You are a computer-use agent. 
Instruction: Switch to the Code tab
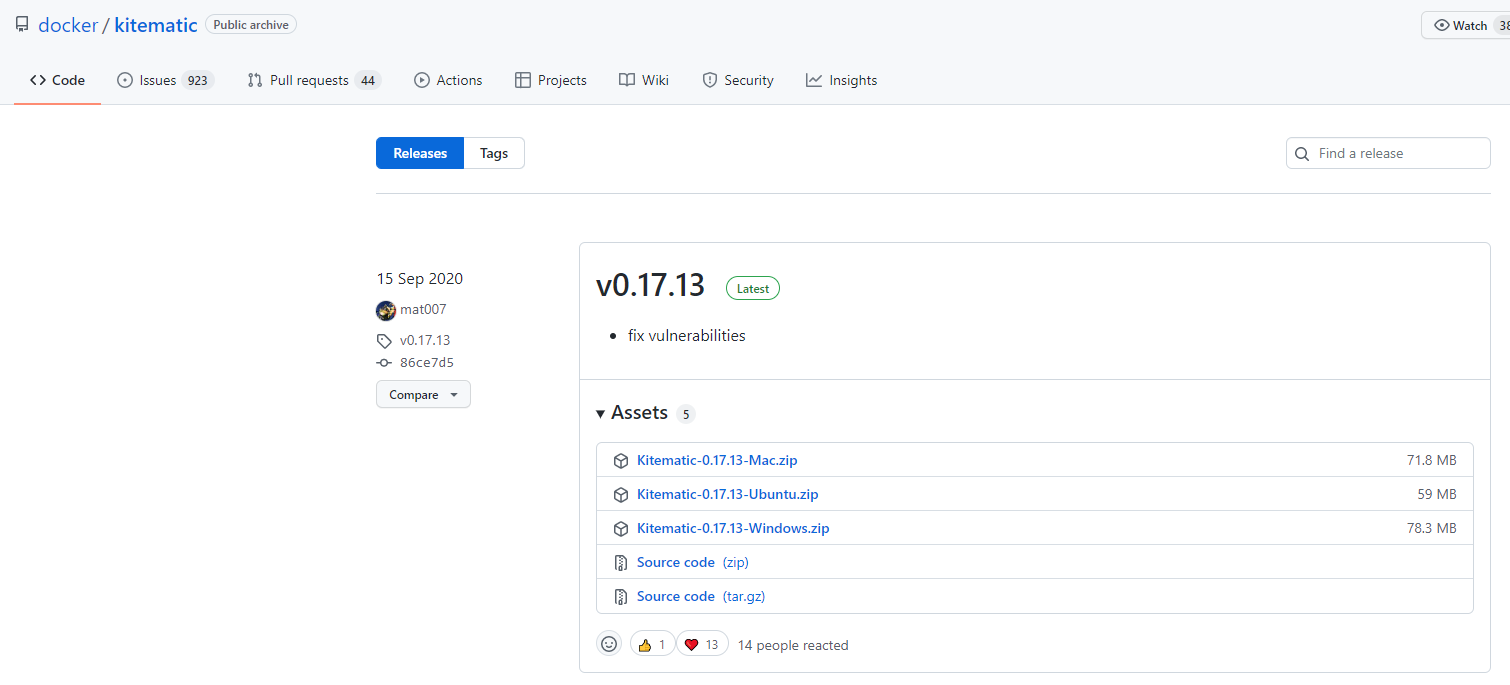(57, 80)
